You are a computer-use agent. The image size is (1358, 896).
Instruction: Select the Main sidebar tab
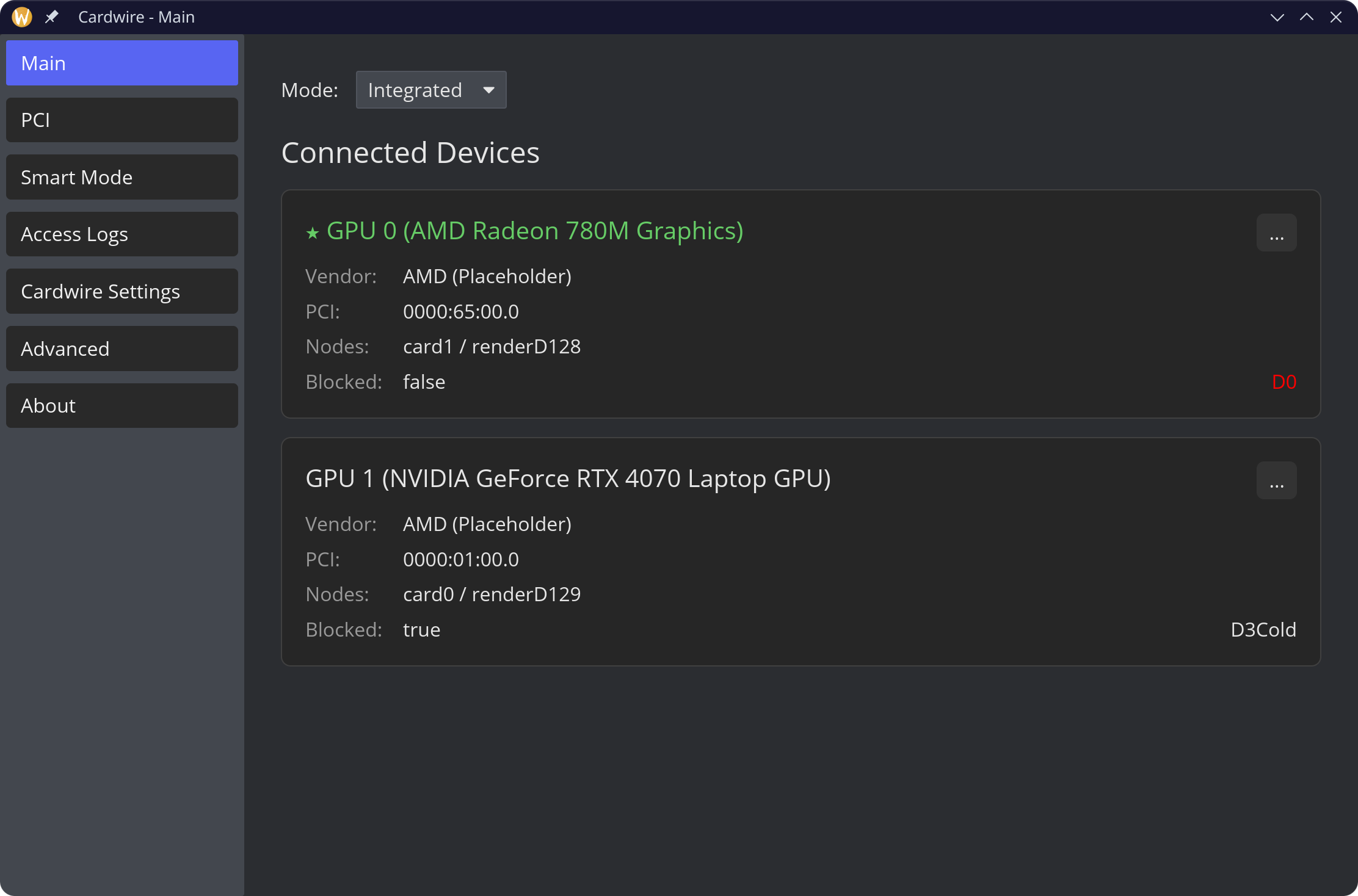[122, 63]
